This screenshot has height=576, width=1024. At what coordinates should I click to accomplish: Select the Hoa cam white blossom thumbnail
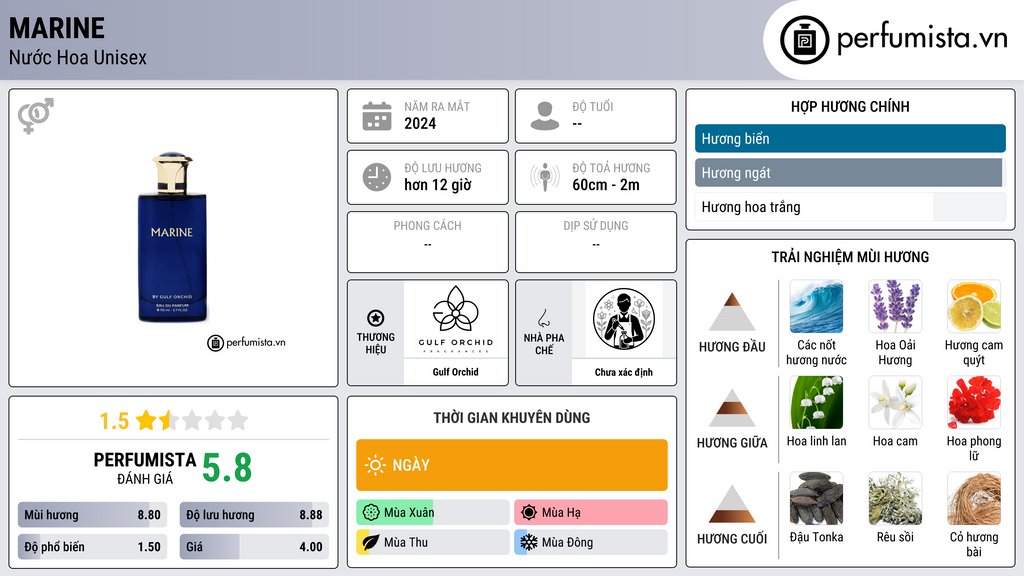pos(895,402)
